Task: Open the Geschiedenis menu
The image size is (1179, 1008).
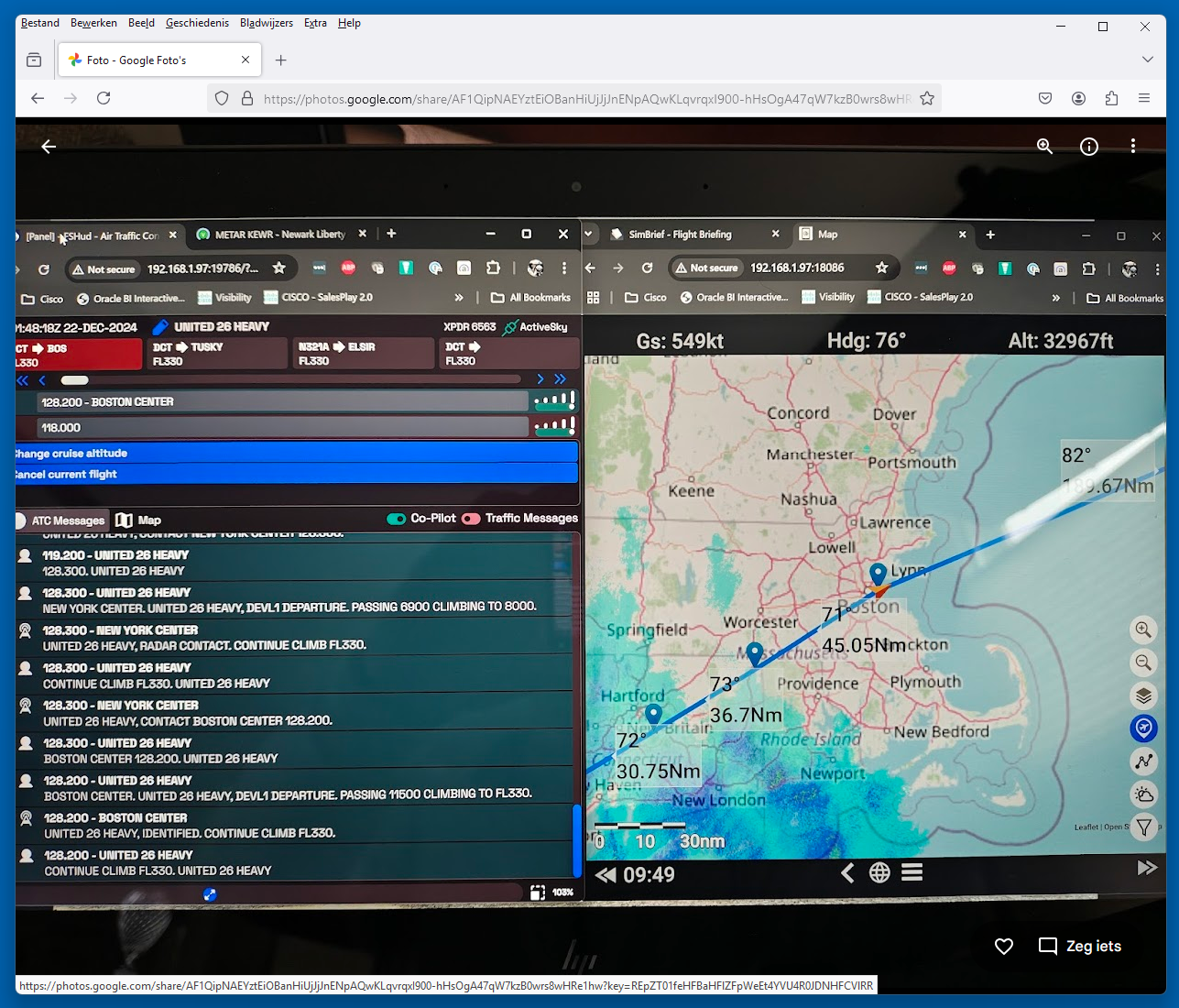Action: (x=197, y=23)
